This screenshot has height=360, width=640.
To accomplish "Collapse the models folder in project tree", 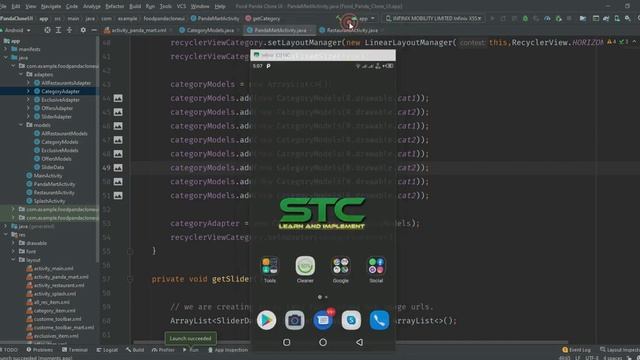I will (21, 125).
